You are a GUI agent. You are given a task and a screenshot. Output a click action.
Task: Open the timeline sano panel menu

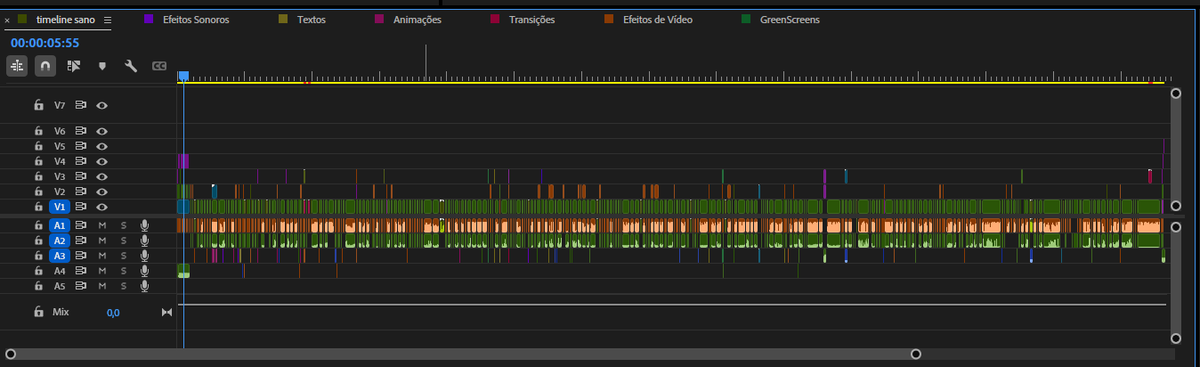pyautogui.click(x=107, y=20)
